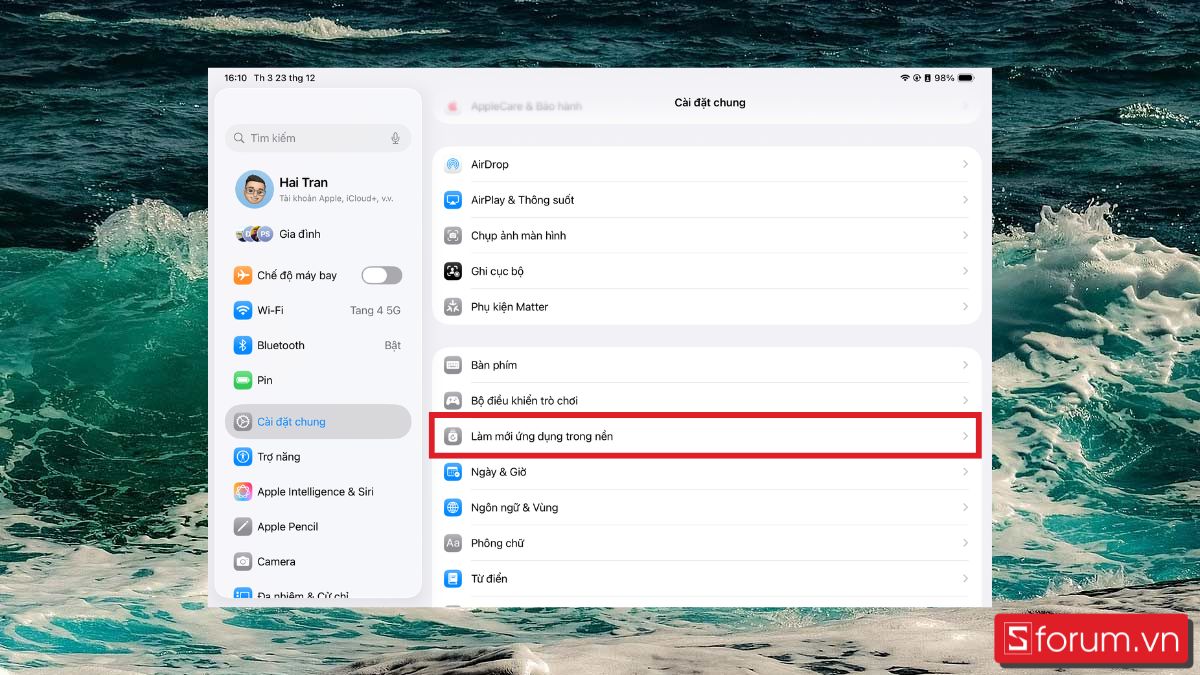Expand Phụ kiện Matter chevron

[965, 306]
